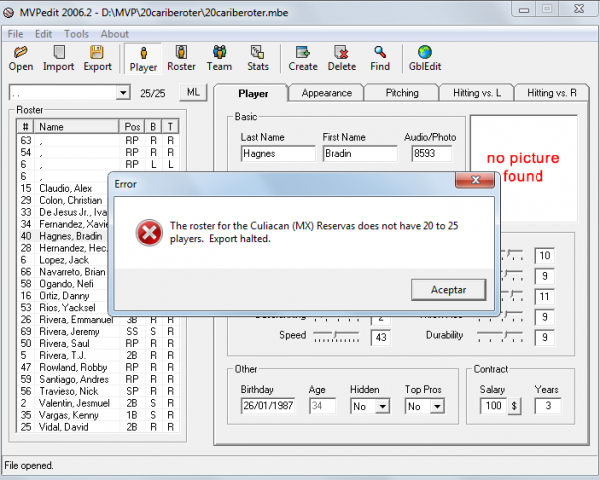The image size is (600, 480).
Task: Click the ML button
Action: 192,92
